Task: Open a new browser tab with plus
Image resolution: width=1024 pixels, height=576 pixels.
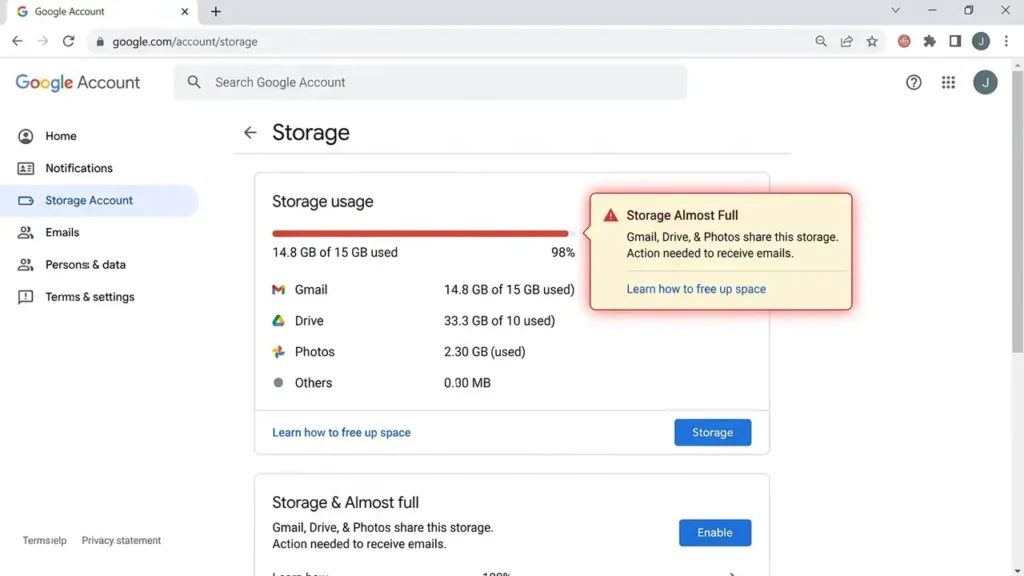Action: coord(216,11)
